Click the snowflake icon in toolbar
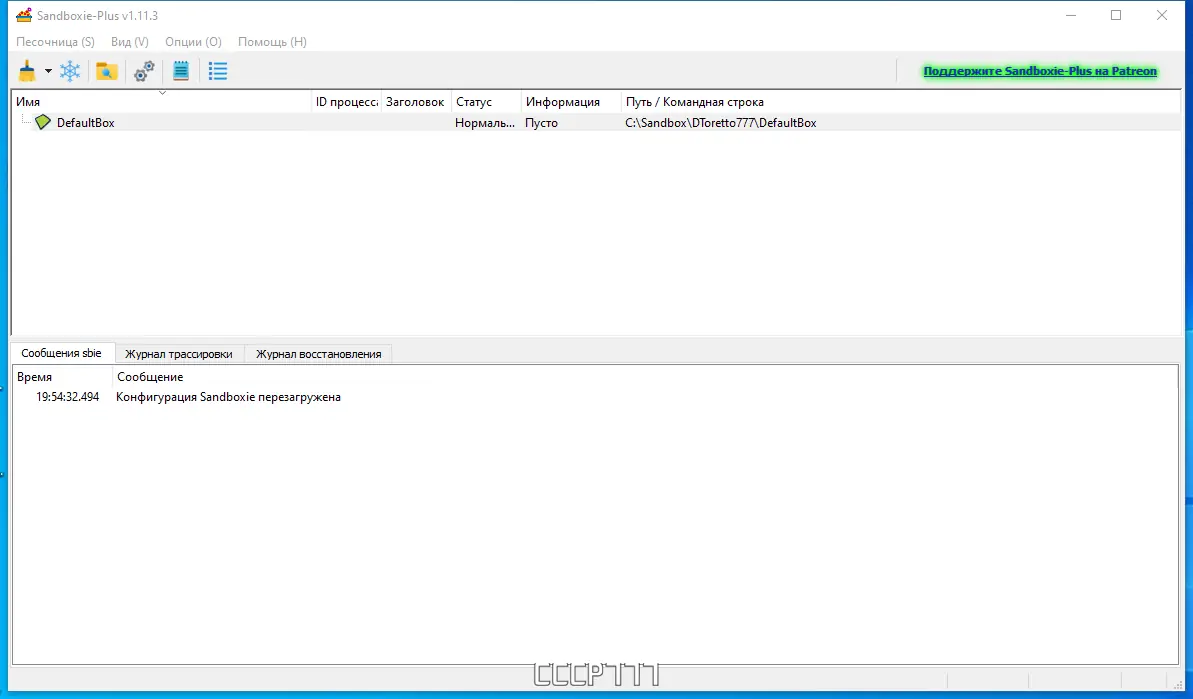The image size is (1193, 699). [x=70, y=71]
